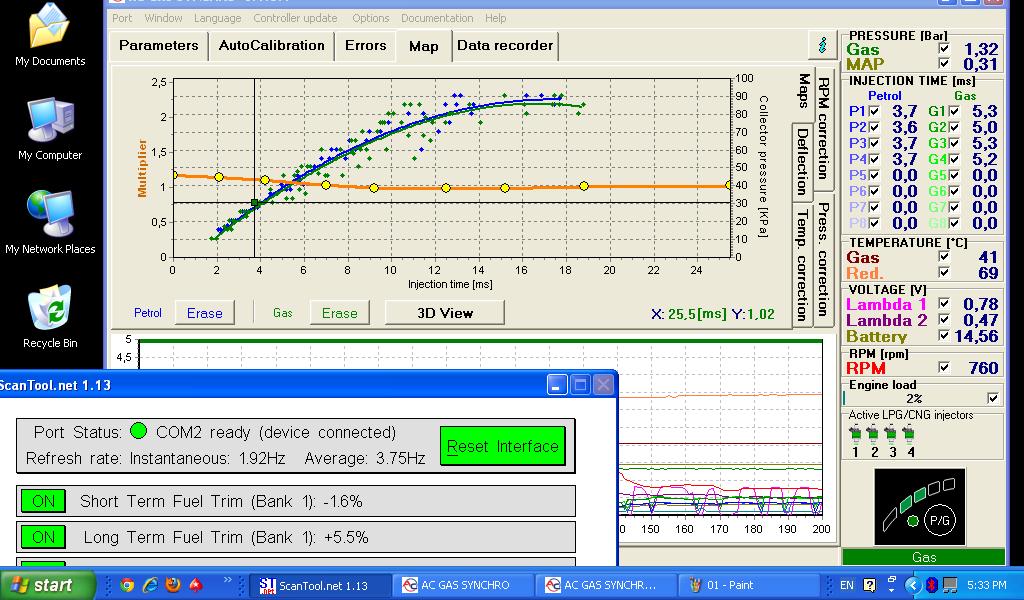Open the Documentation menu
1024x600 pixels.
(x=437, y=18)
